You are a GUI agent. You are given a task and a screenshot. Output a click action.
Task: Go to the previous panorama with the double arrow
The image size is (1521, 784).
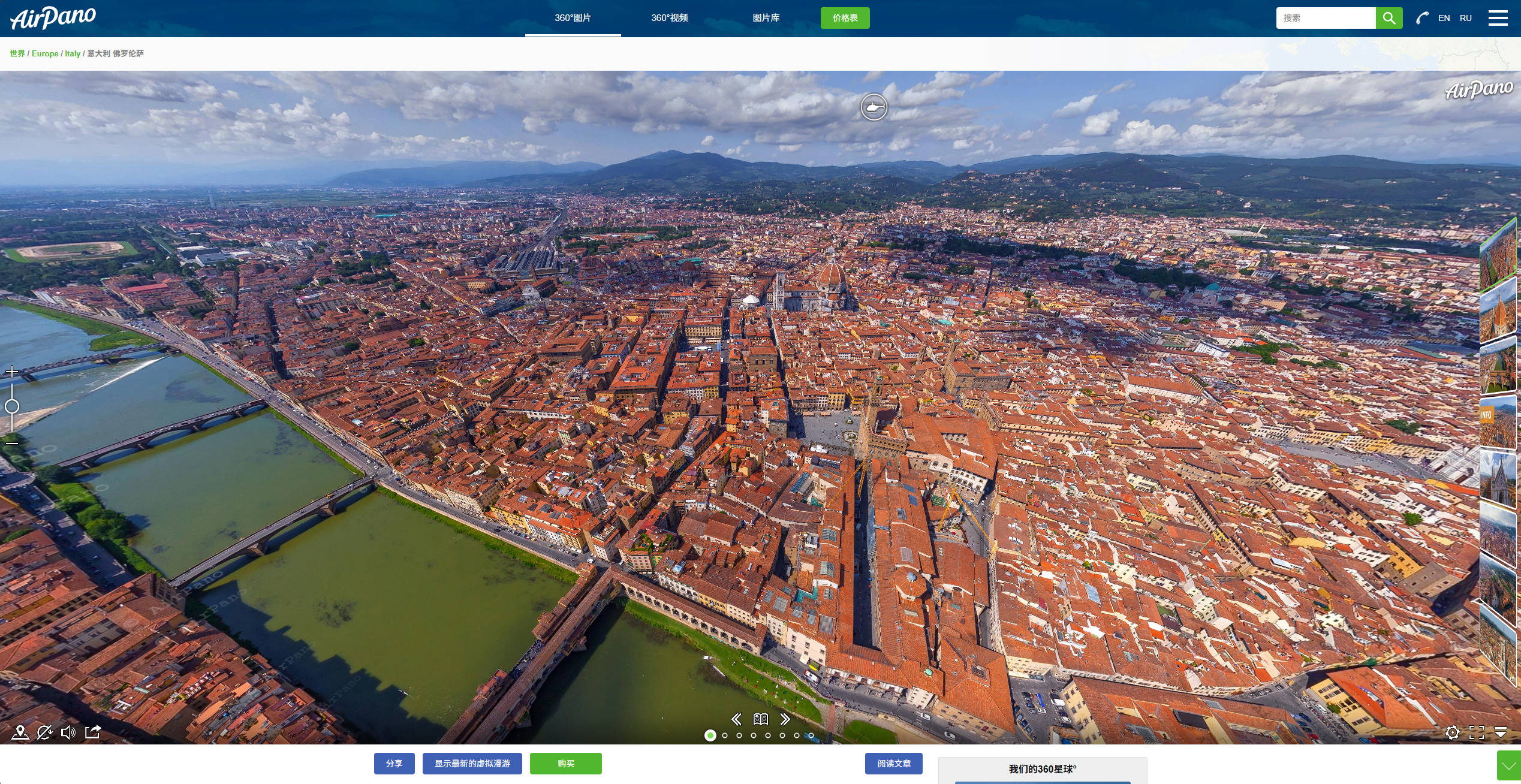(736, 719)
